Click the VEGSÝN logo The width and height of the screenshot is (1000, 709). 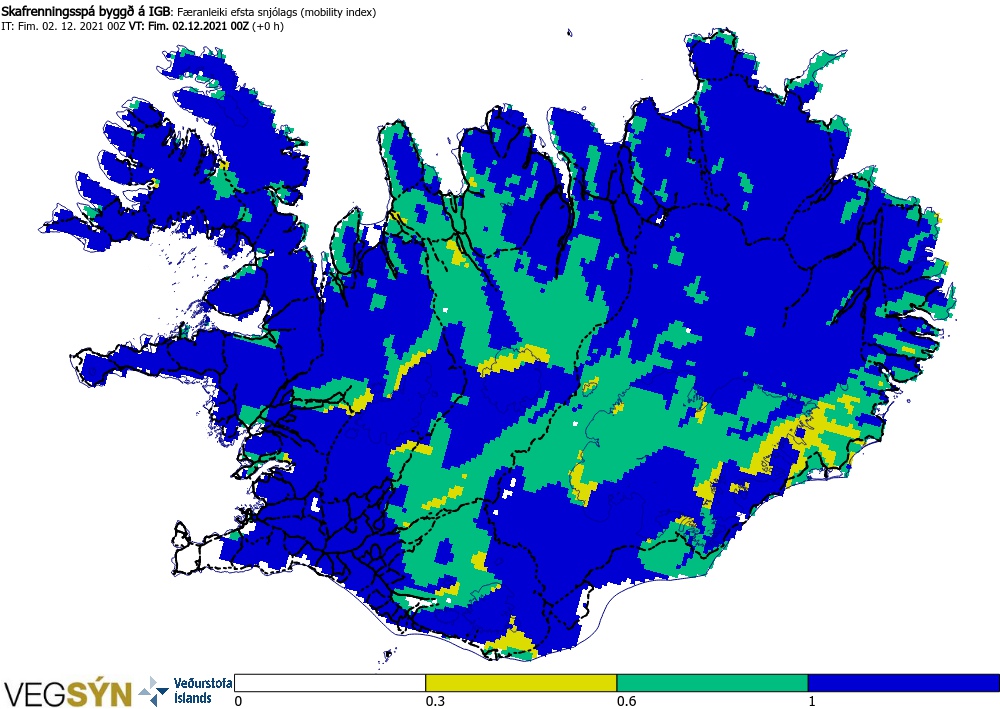67,693
